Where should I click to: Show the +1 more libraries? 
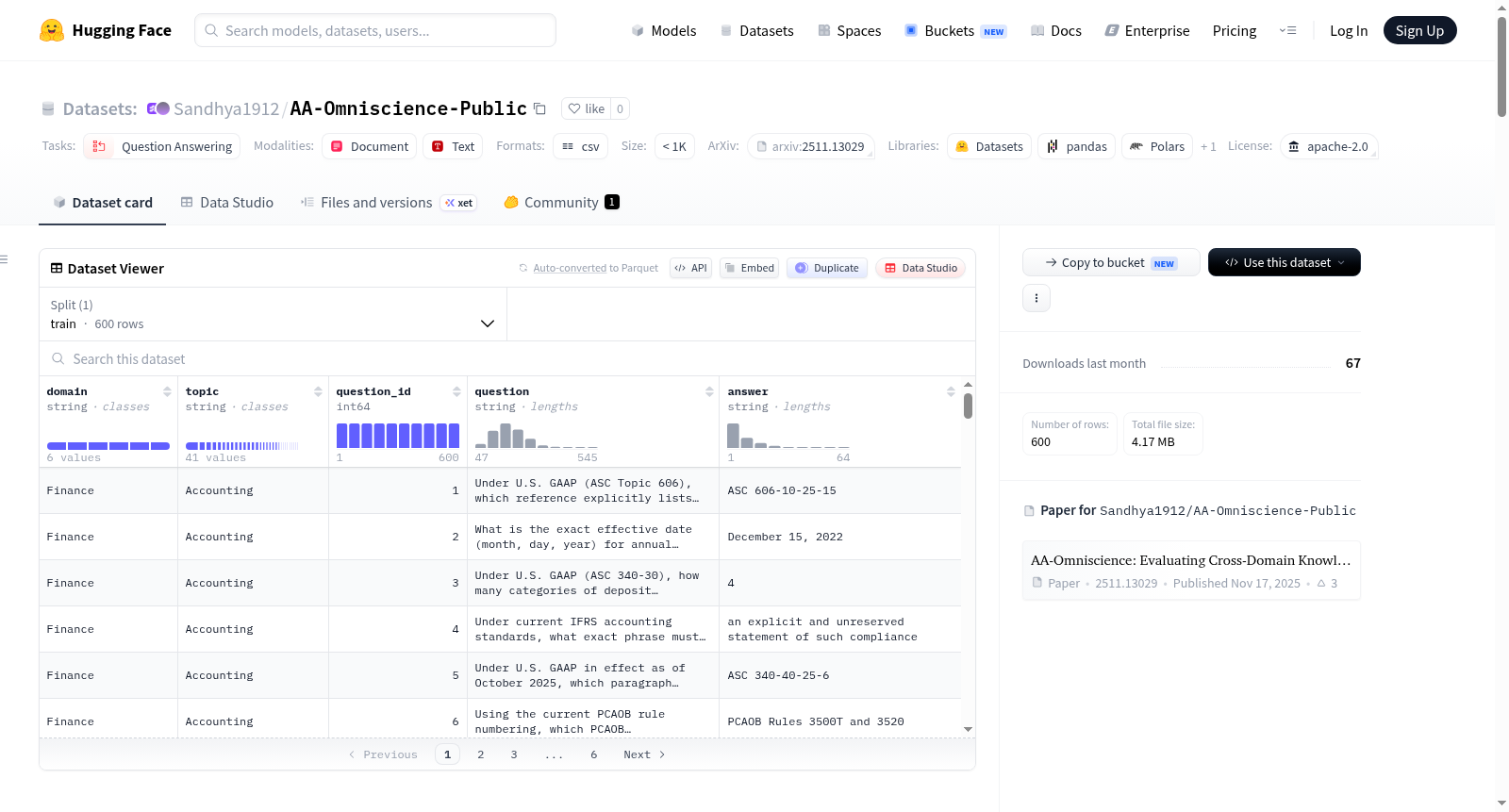point(1208,146)
